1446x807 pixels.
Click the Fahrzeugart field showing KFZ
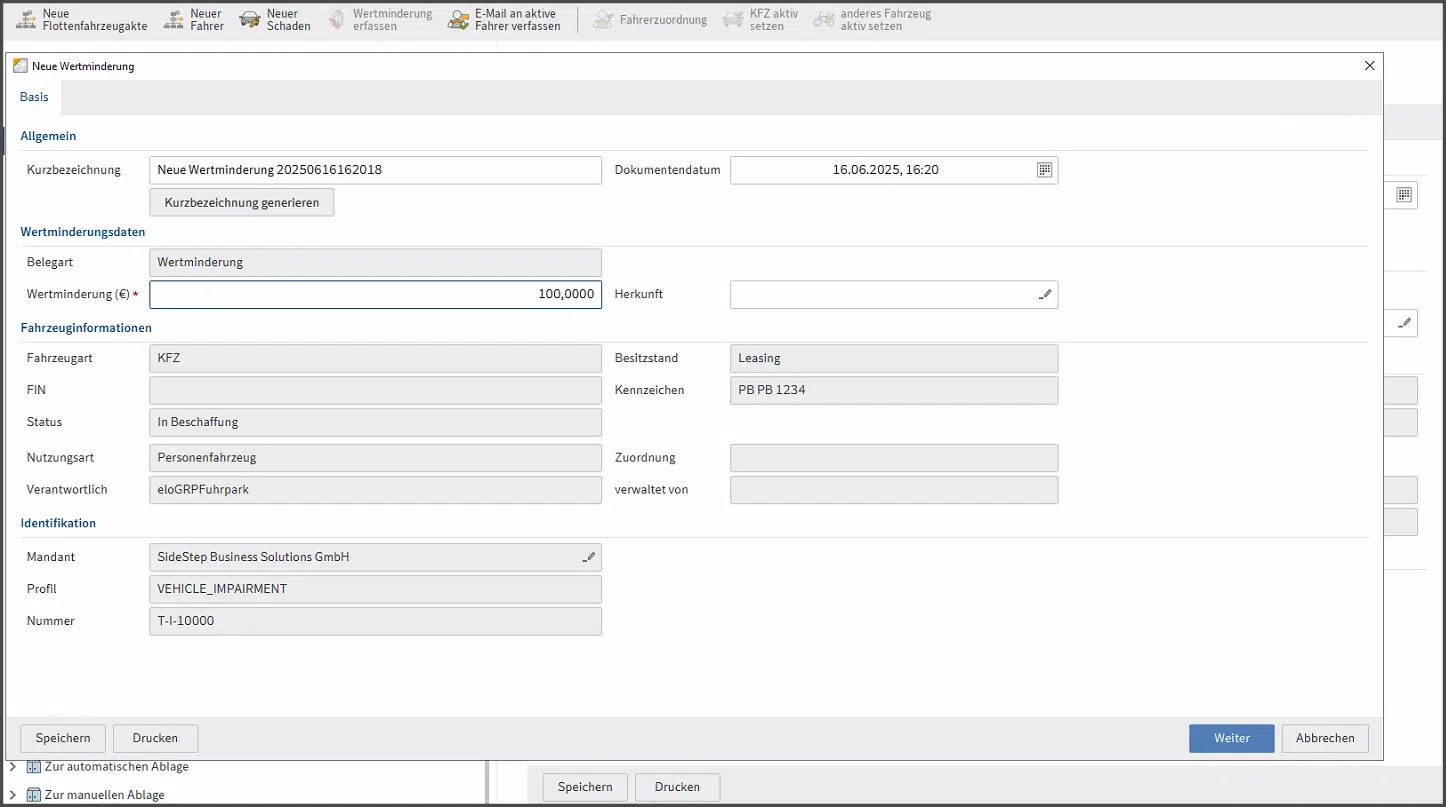375,358
